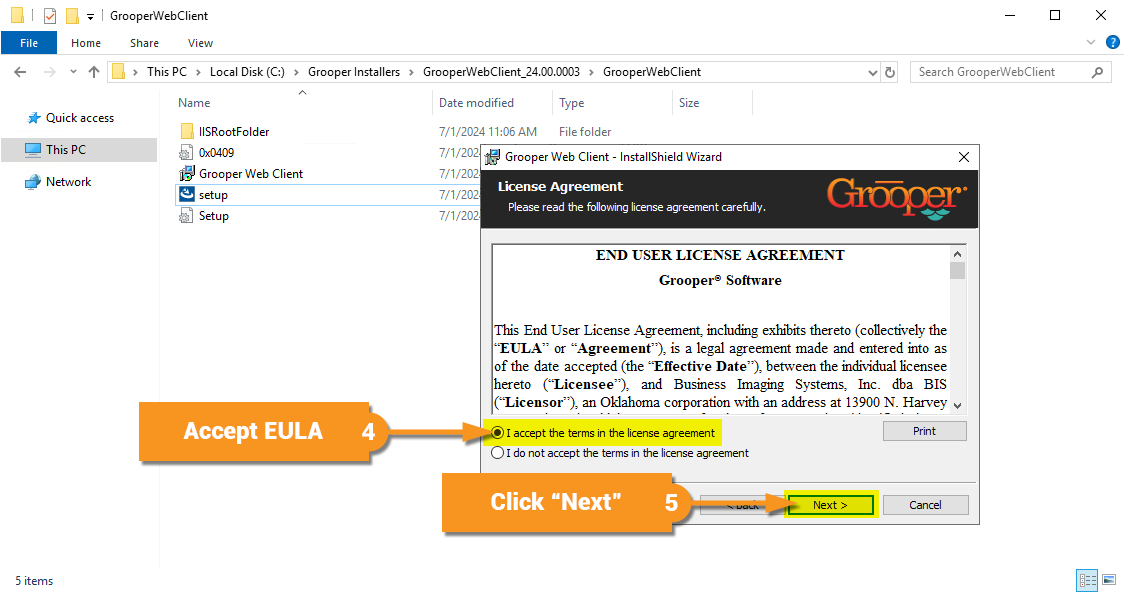1125x593 pixels.
Task: Open Explorer Help question mark
Action: point(1113,42)
